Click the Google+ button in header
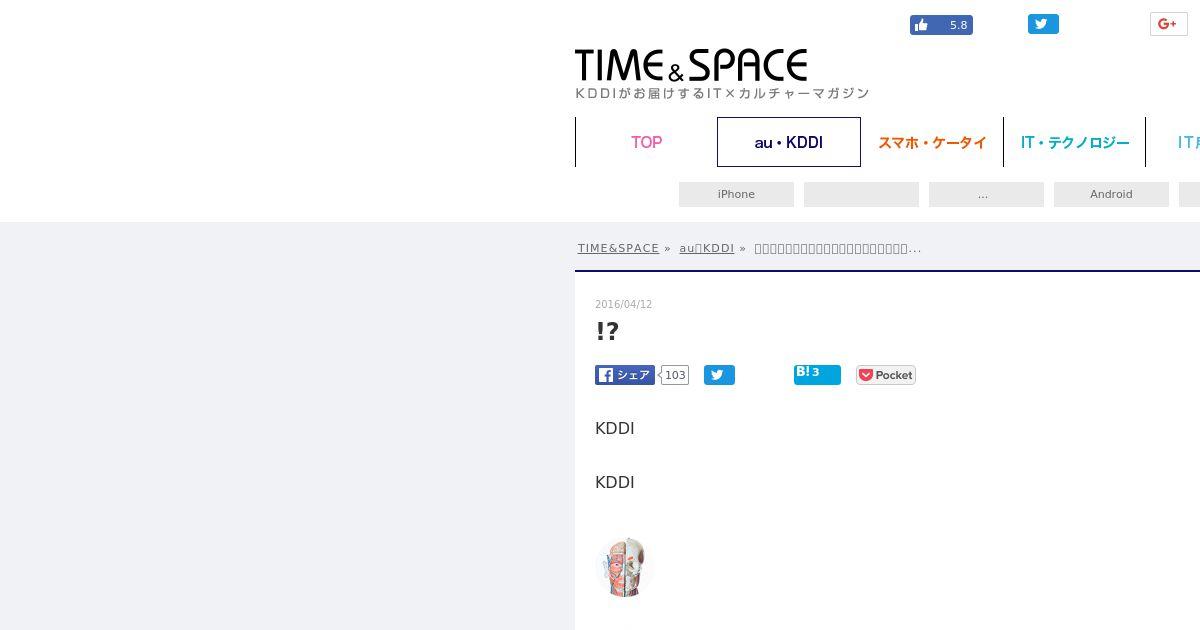 [x=1168, y=24]
